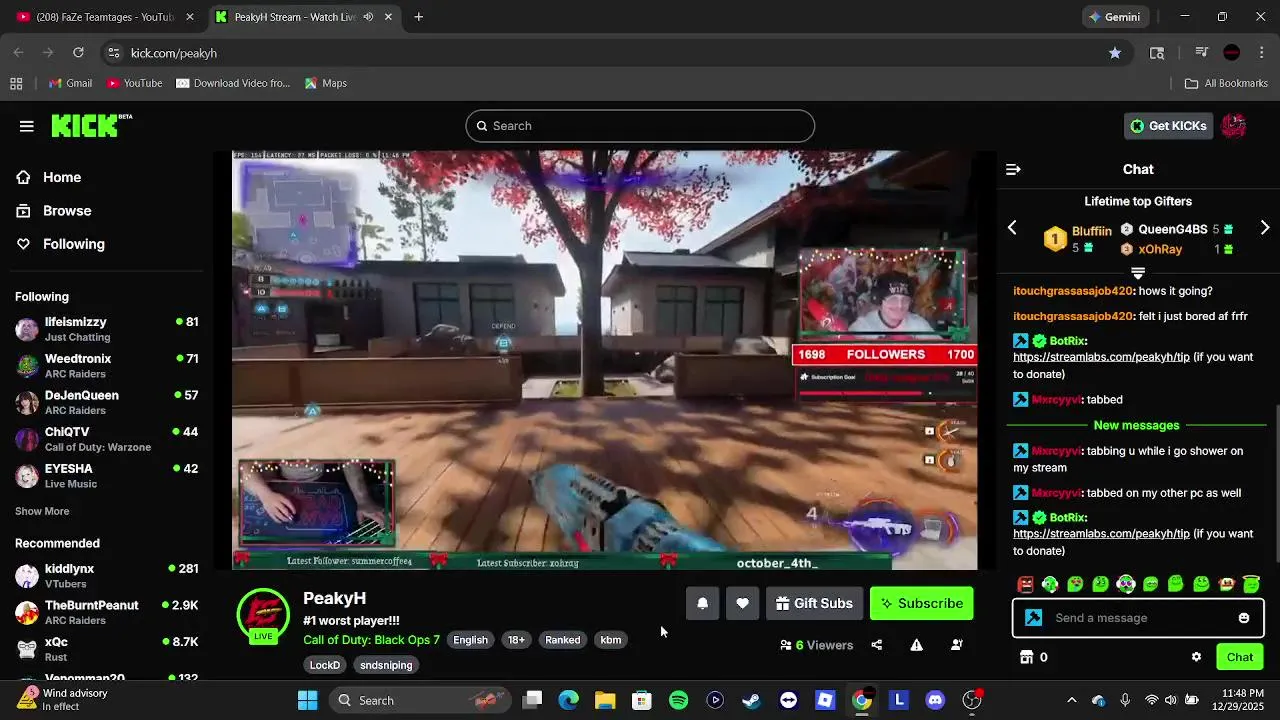The image size is (1280, 720).
Task: Open the user profile avatar menu
Action: (1234, 126)
